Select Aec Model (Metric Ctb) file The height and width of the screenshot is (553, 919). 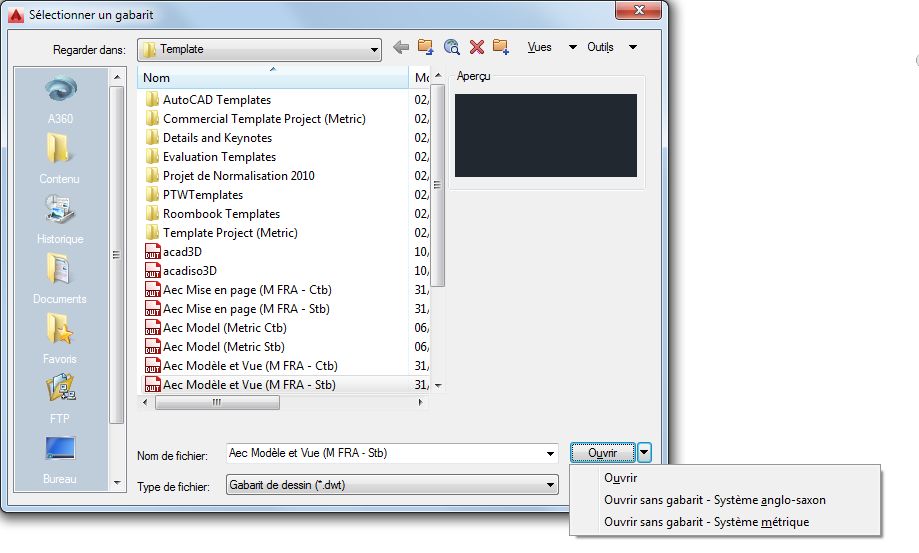(x=216, y=328)
